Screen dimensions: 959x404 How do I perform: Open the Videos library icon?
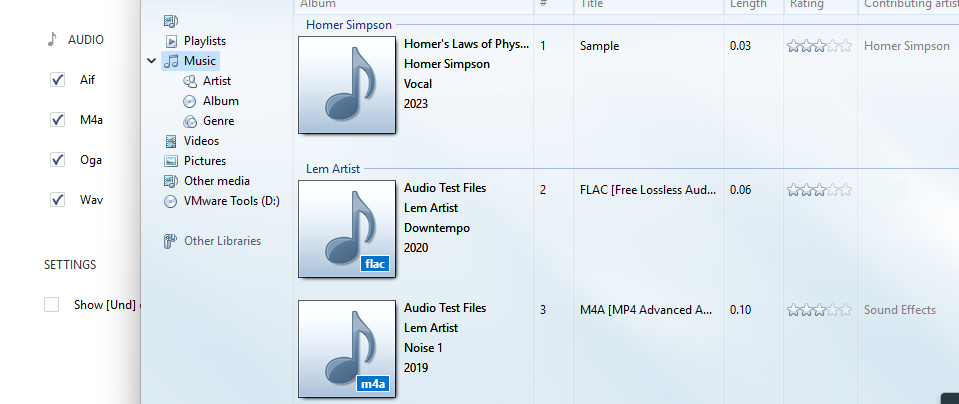point(171,141)
